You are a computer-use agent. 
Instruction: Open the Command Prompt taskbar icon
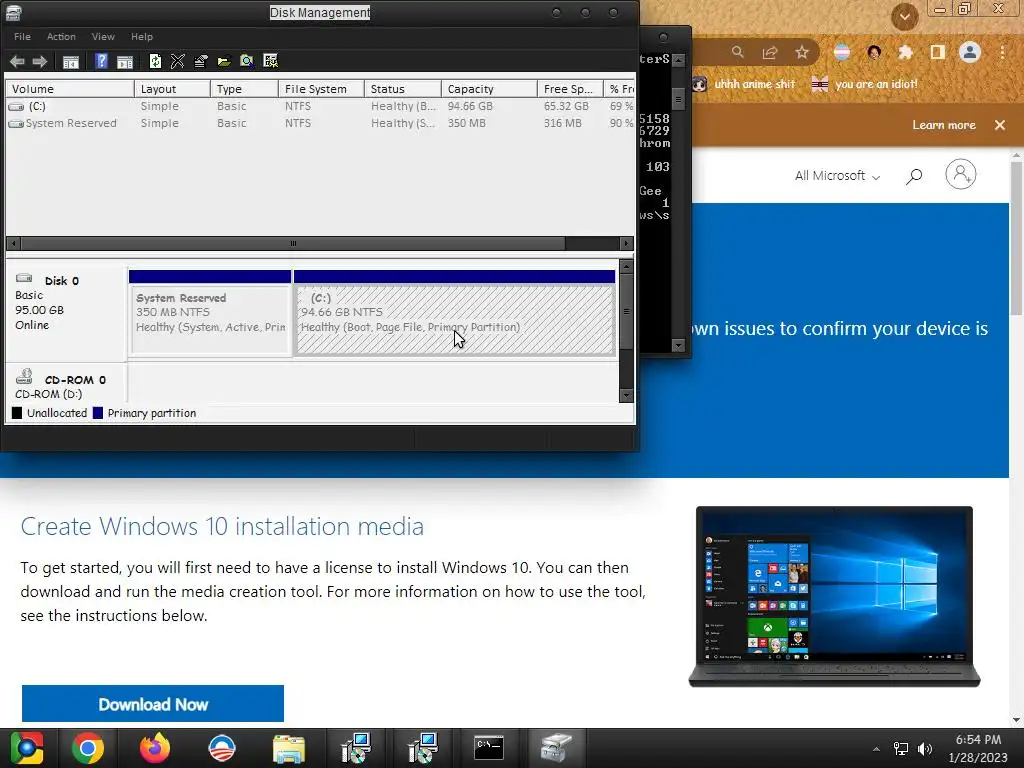click(x=488, y=748)
